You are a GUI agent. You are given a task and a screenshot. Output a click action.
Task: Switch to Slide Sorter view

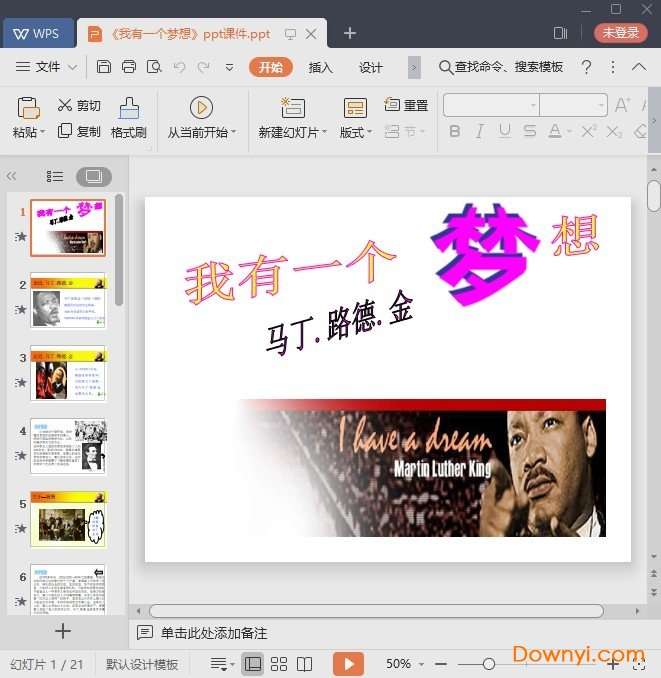point(279,664)
